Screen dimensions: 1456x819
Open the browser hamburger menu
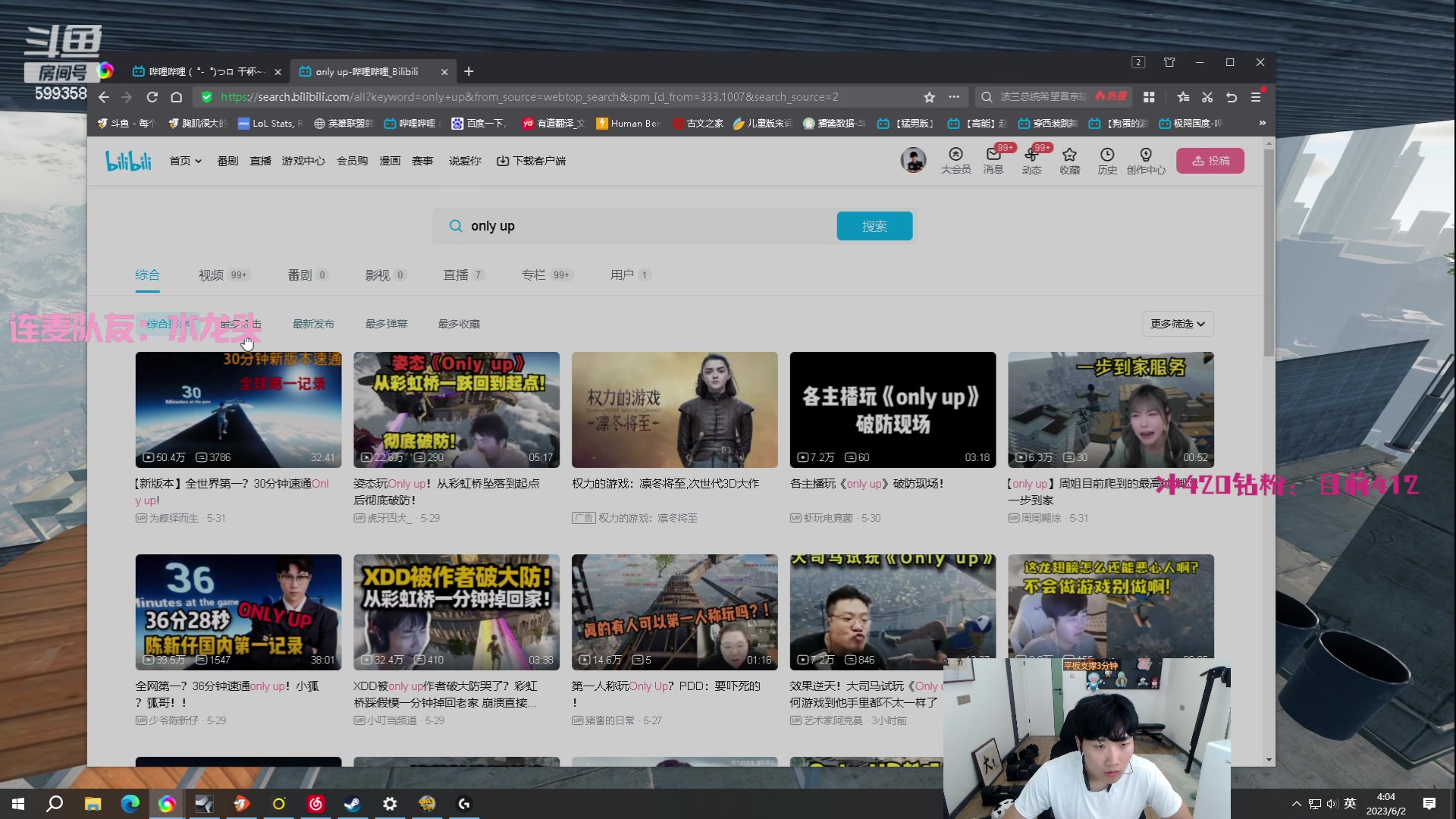1256,97
